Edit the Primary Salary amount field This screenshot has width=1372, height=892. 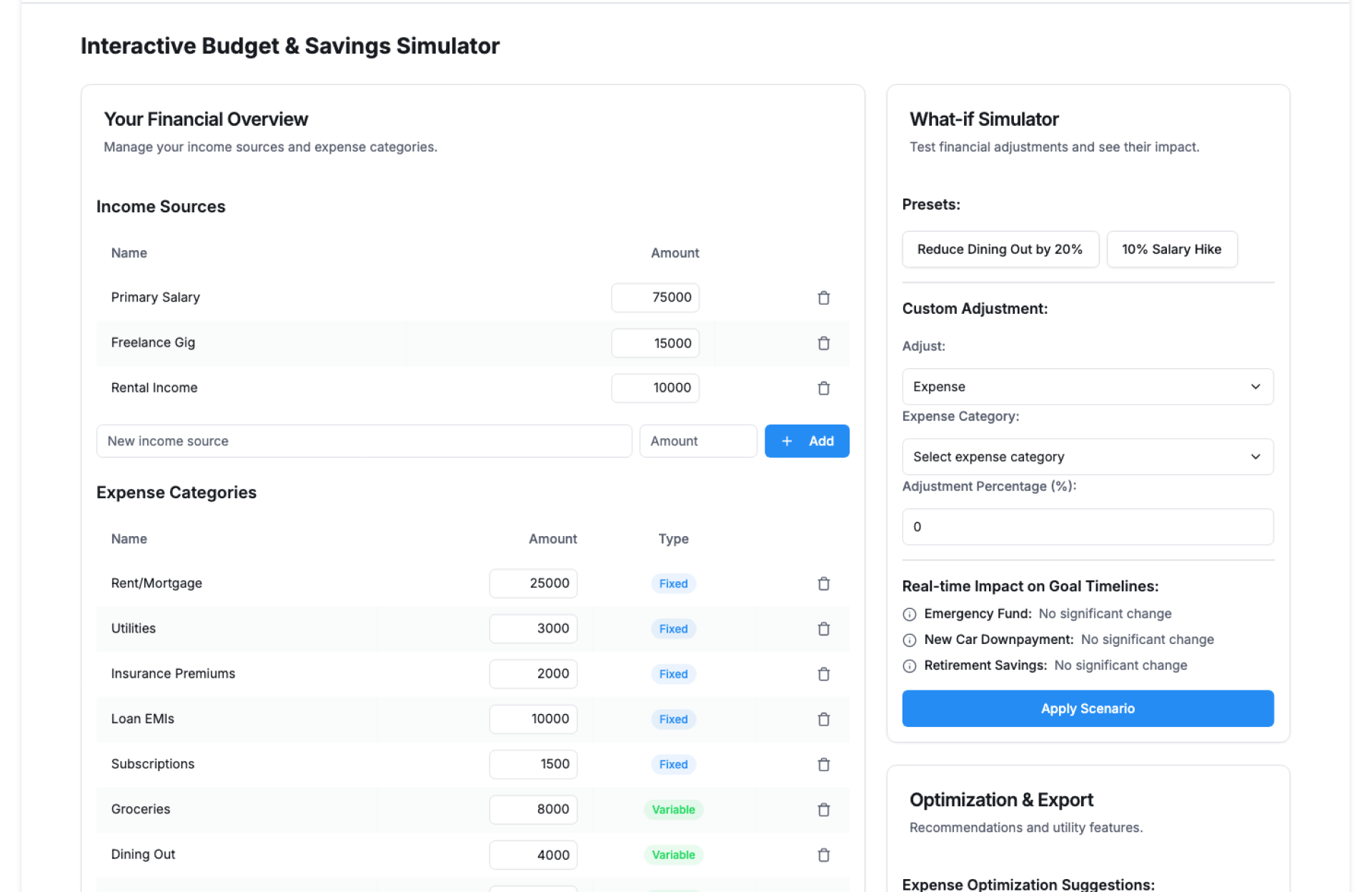pyautogui.click(x=655, y=297)
